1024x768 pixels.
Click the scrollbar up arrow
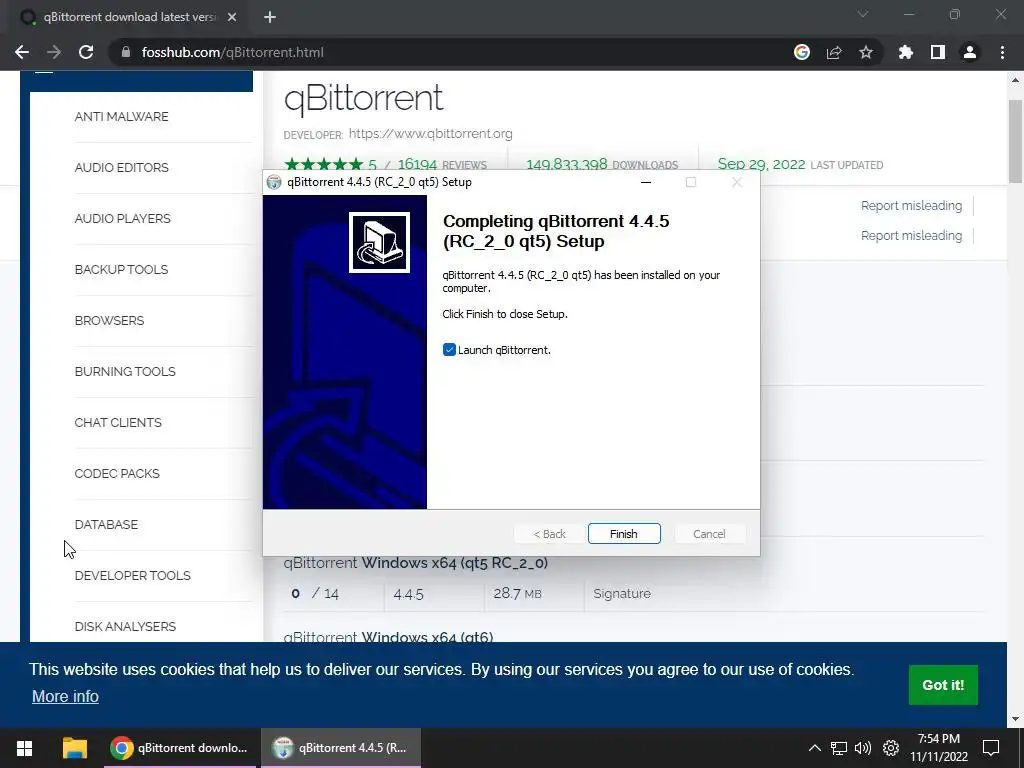pos(1015,80)
